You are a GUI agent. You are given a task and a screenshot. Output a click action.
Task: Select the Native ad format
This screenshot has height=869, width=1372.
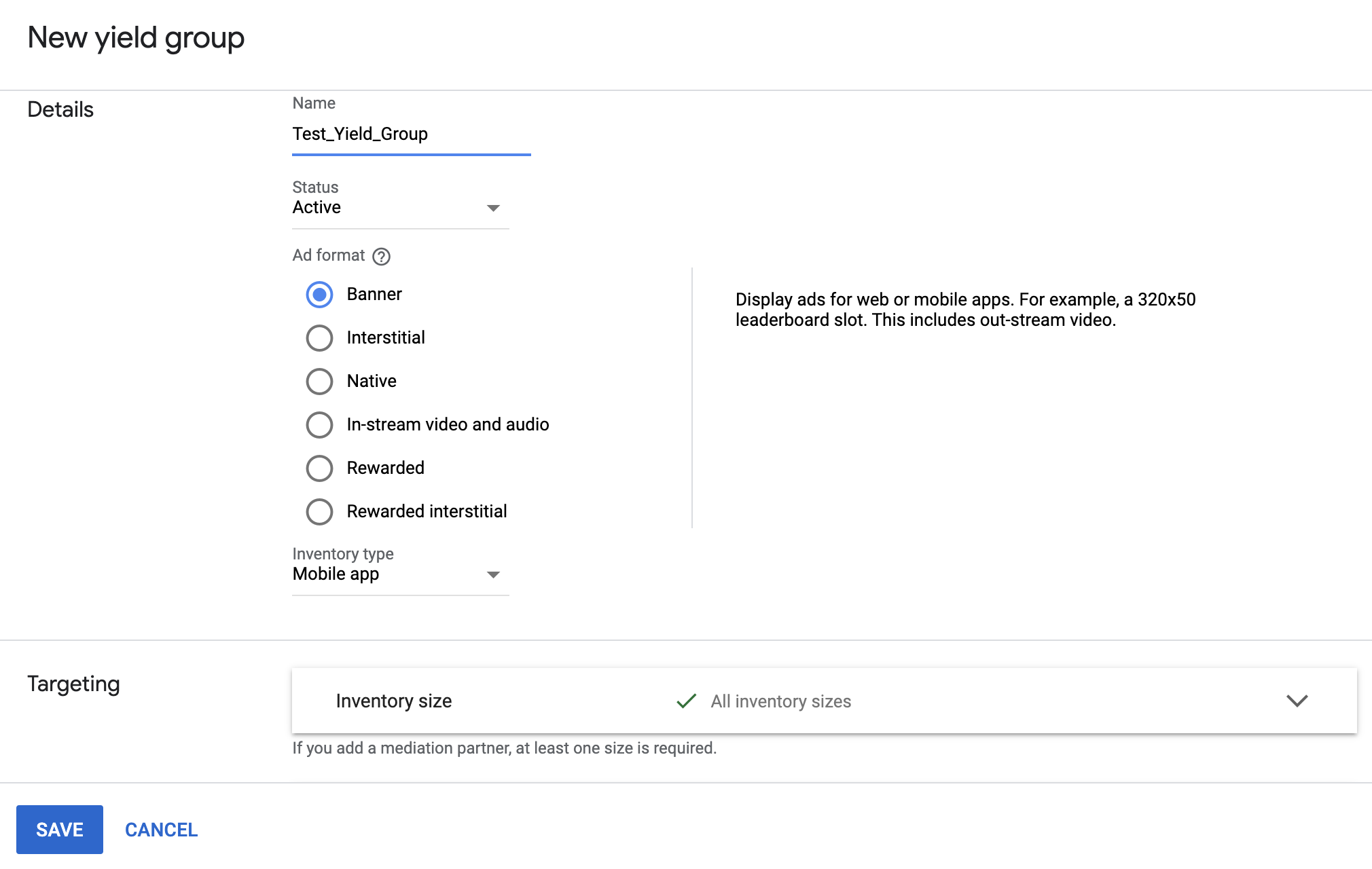tap(319, 381)
